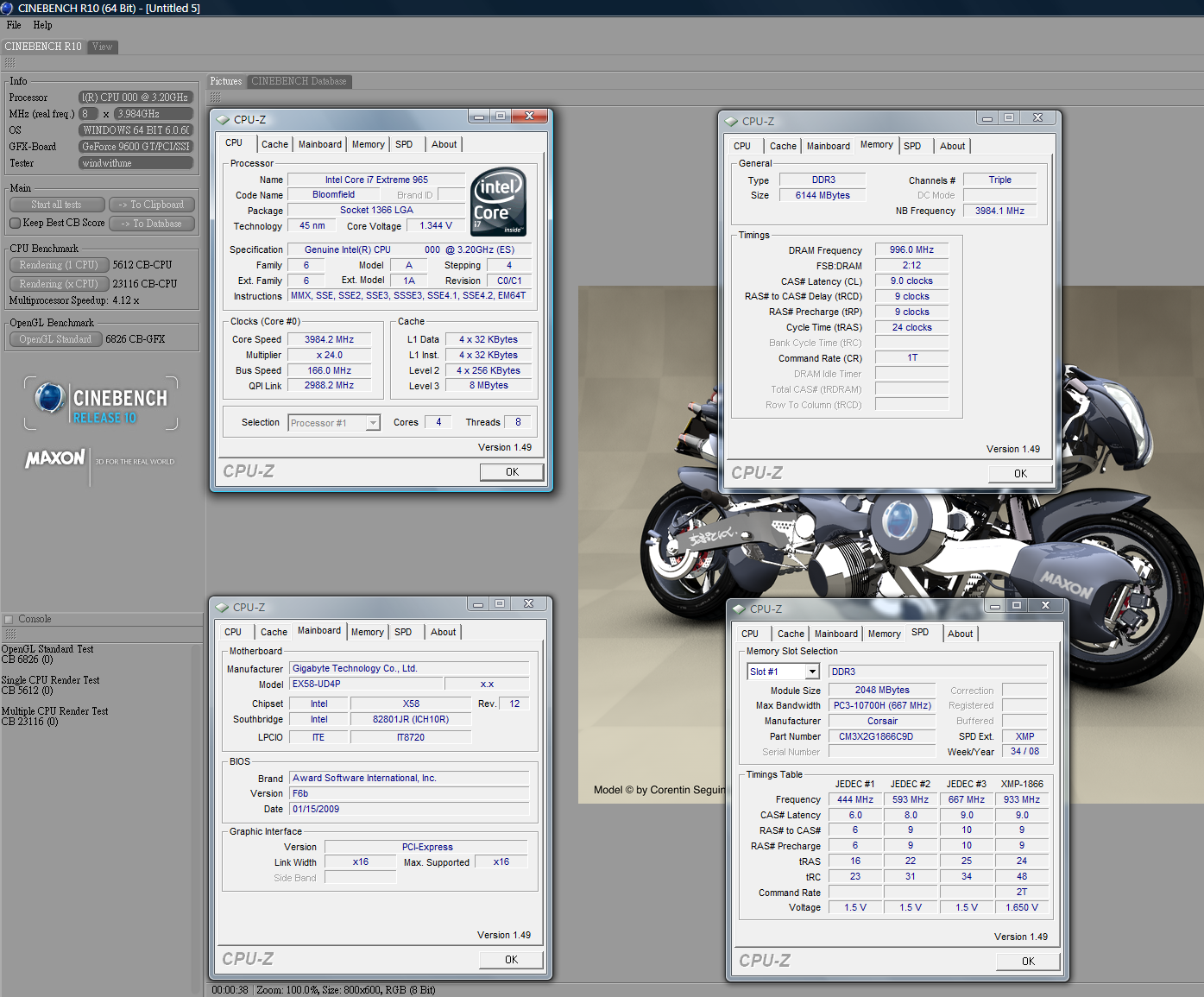Run the Rendering (x CPU) benchmark
Image resolution: width=1204 pixels, height=997 pixels.
(59, 284)
